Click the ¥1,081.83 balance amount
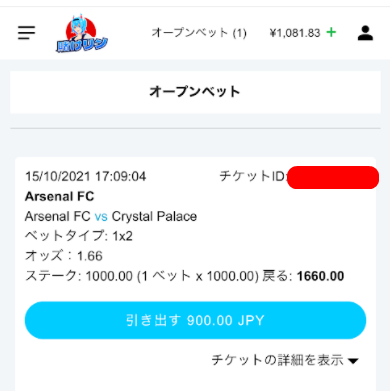This screenshot has width=390, height=391. [295, 33]
